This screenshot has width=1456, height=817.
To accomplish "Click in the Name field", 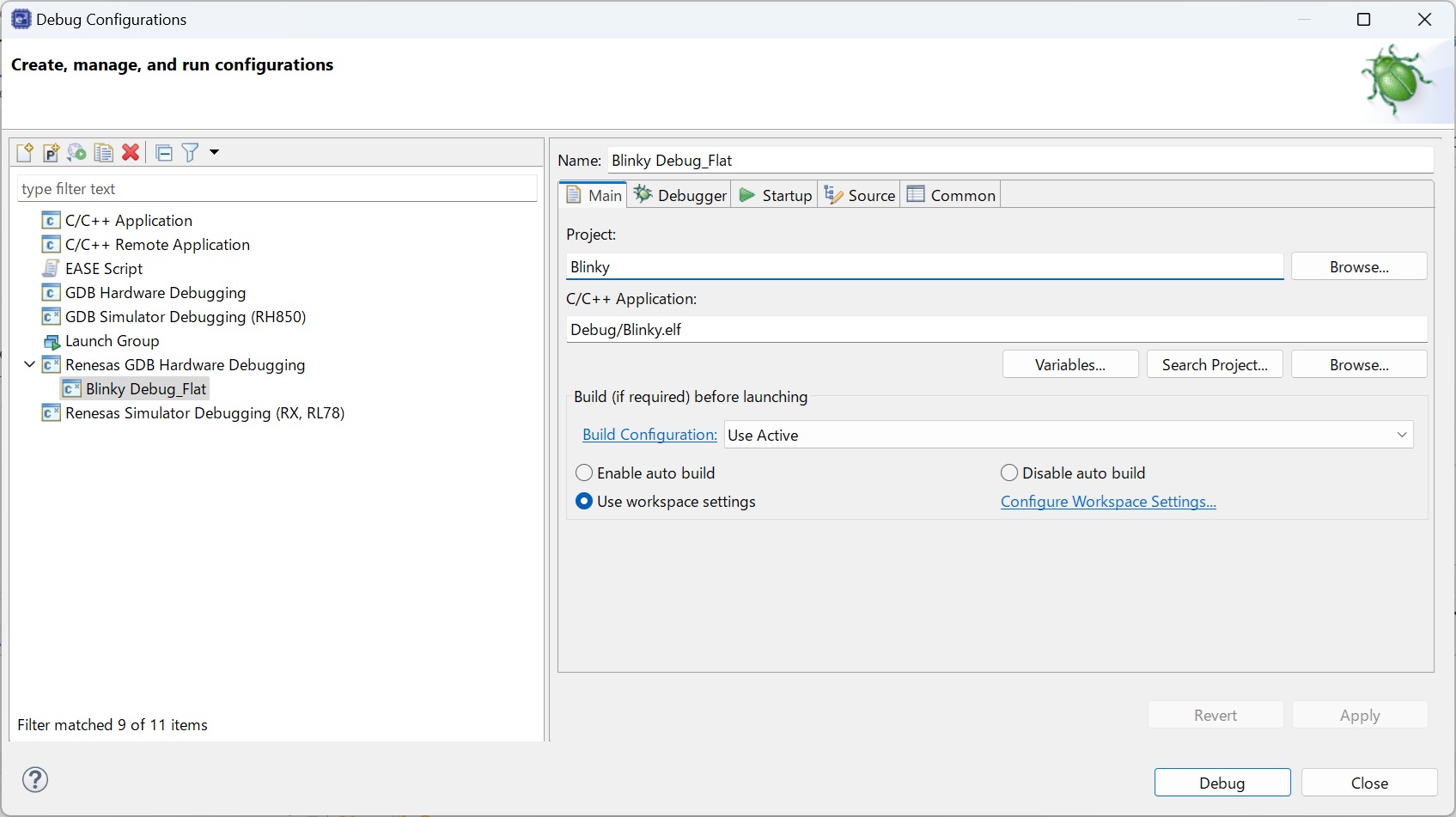I will pos(1020,161).
